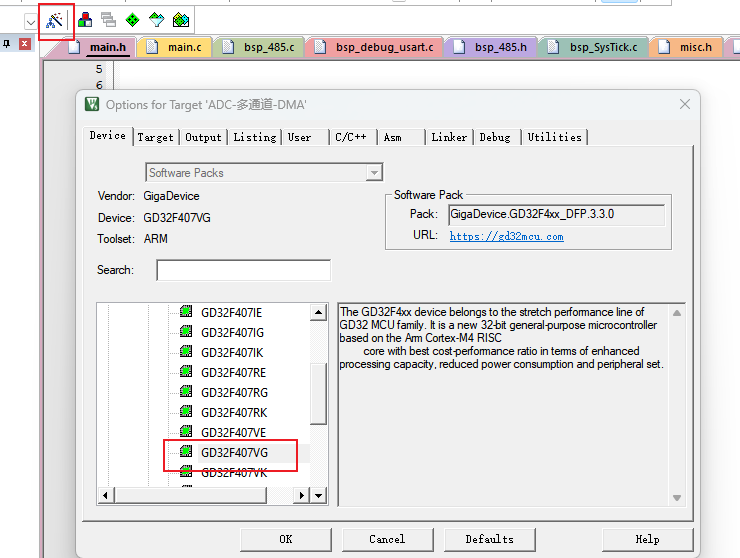Open the misc.h editor tab
Image resolution: width=740 pixels, height=558 pixels.
click(687, 47)
